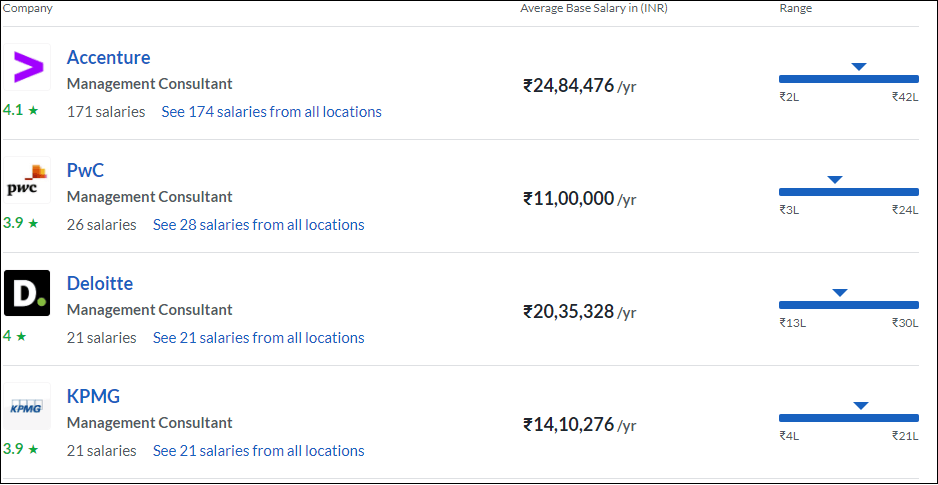Click Deloitte's Management Consultant title
The height and width of the screenshot is (485, 938).
[150, 310]
